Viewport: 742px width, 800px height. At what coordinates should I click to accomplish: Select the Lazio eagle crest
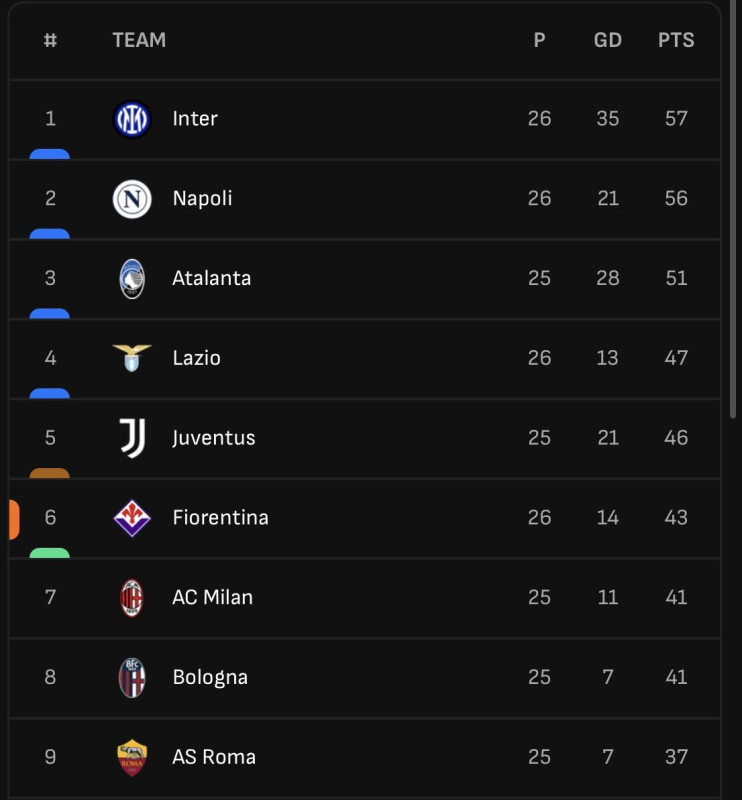[132, 357]
